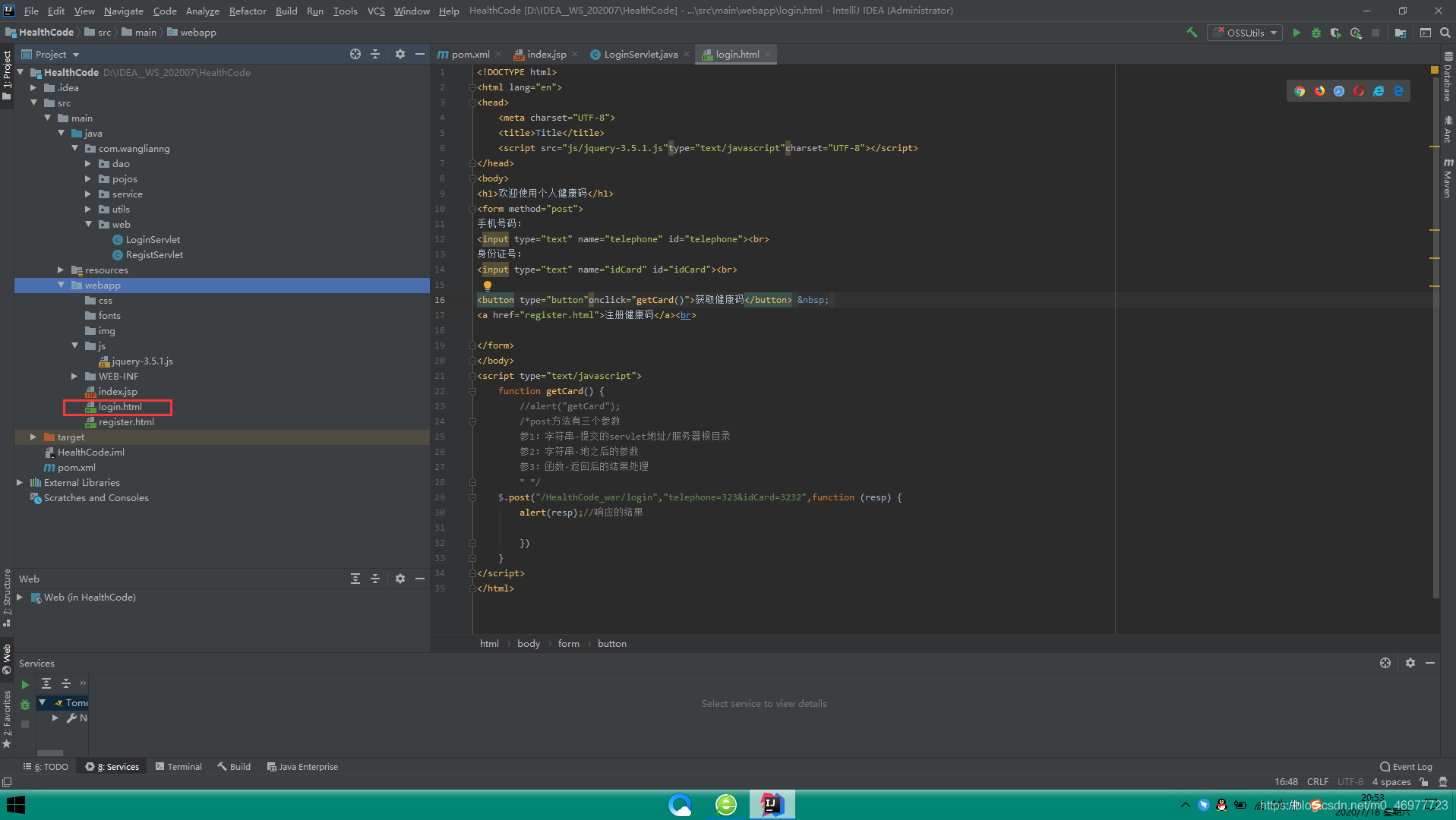Click Collapse All icon in Services toolbar
The height and width of the screenshot is (820, 1456).
click(66, 683)
